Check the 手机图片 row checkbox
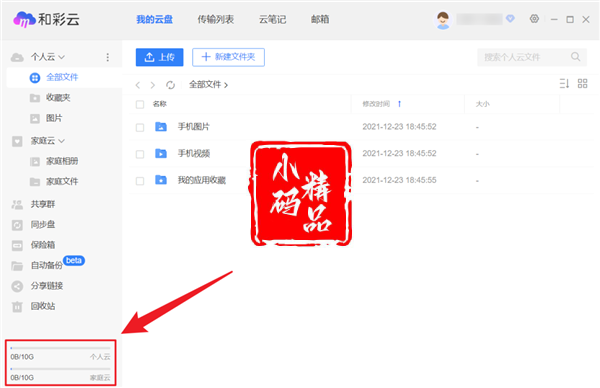 click(x=140, y=127)
